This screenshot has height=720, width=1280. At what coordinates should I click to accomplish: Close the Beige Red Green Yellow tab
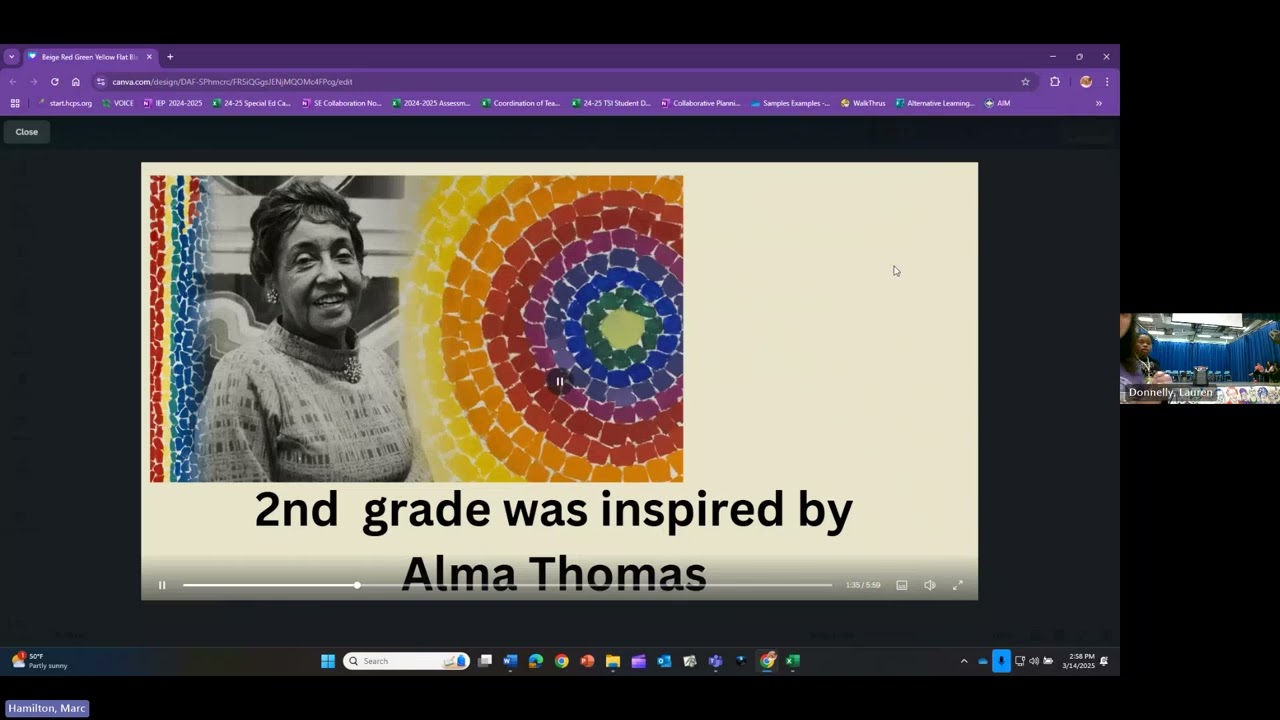point(149,57)
